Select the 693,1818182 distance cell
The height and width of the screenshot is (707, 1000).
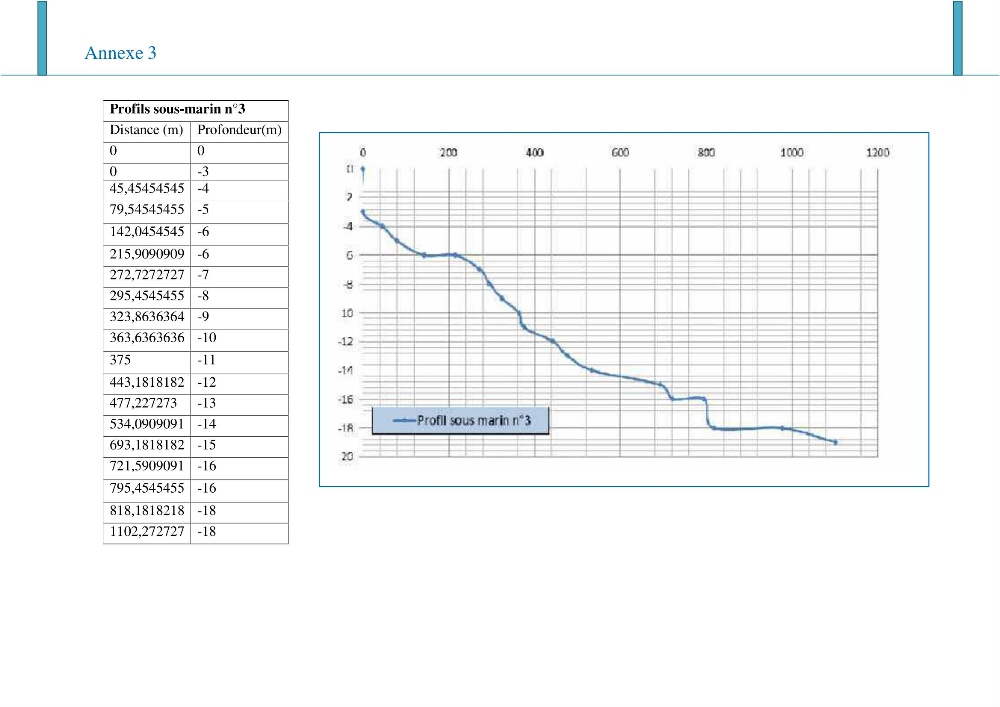[147, 446]
